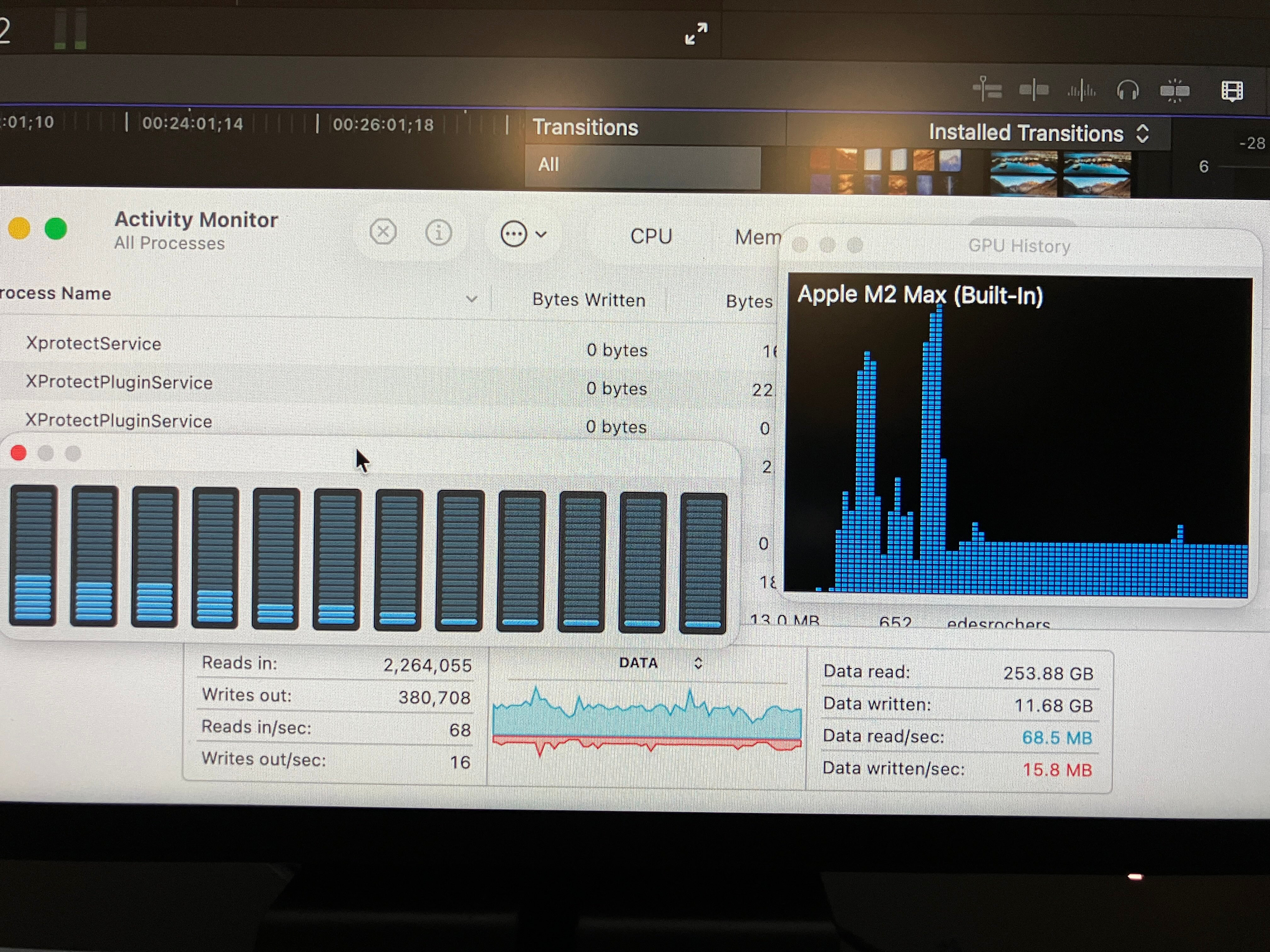Toggle skimming in the Final Cut timeline
This screenshot has height=952, width=1270.
[x=987, y=89]
